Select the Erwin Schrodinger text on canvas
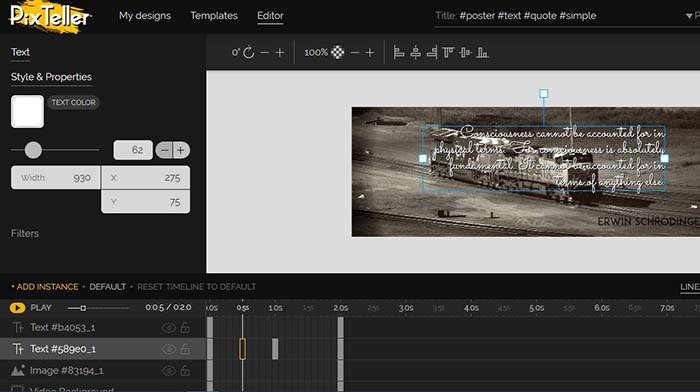 648,221
